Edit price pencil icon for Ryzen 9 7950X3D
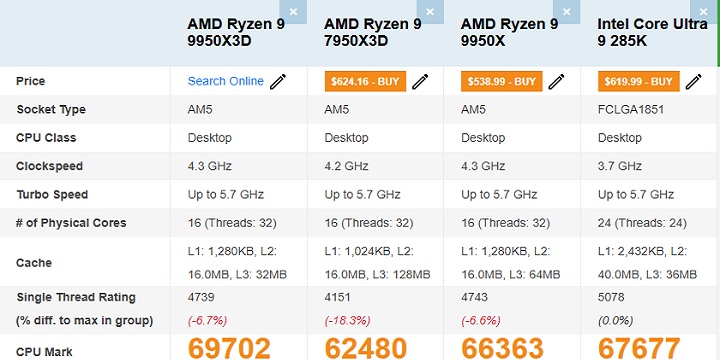This screenshot has height=360, width=720. 420,81
